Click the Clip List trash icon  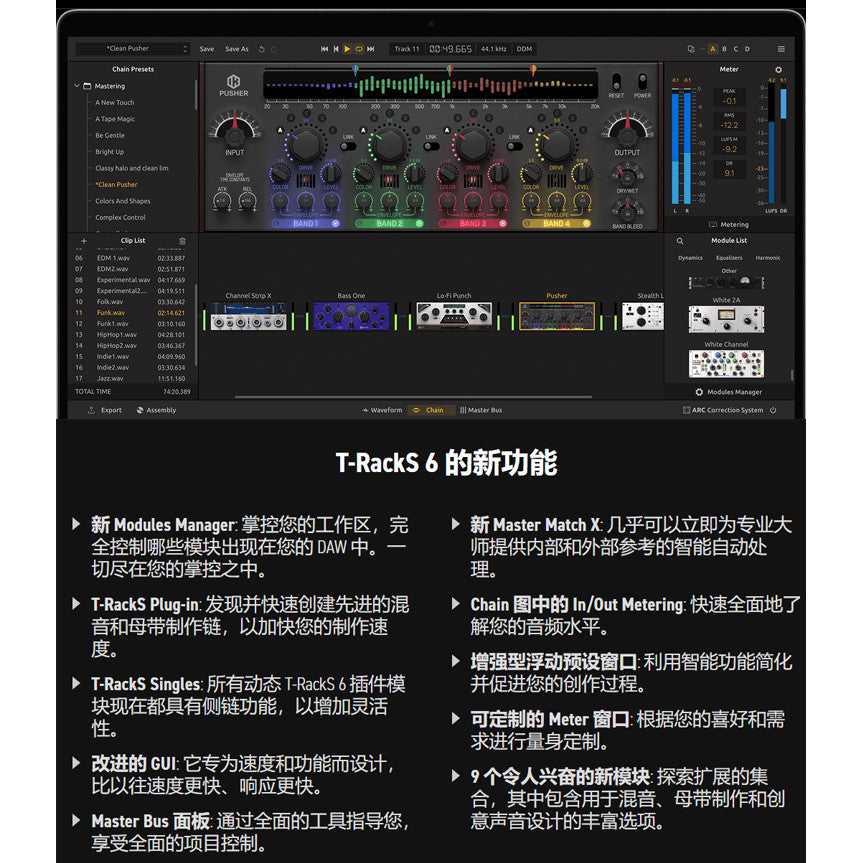182,241
